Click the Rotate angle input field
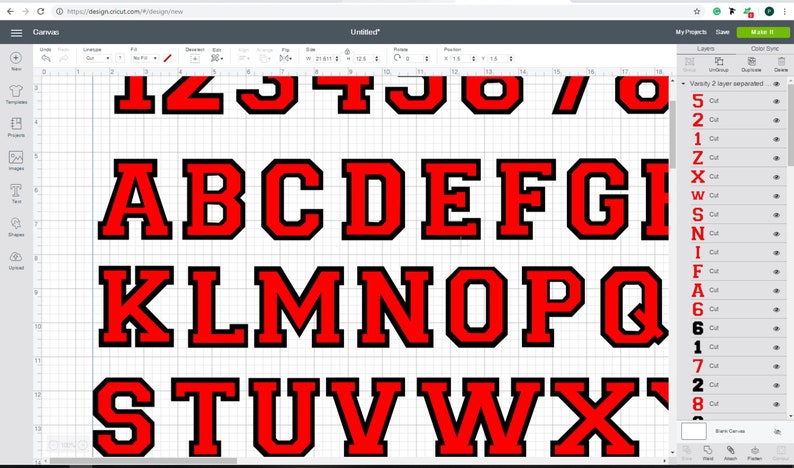 pyautogui.click(x=414, y=59)
